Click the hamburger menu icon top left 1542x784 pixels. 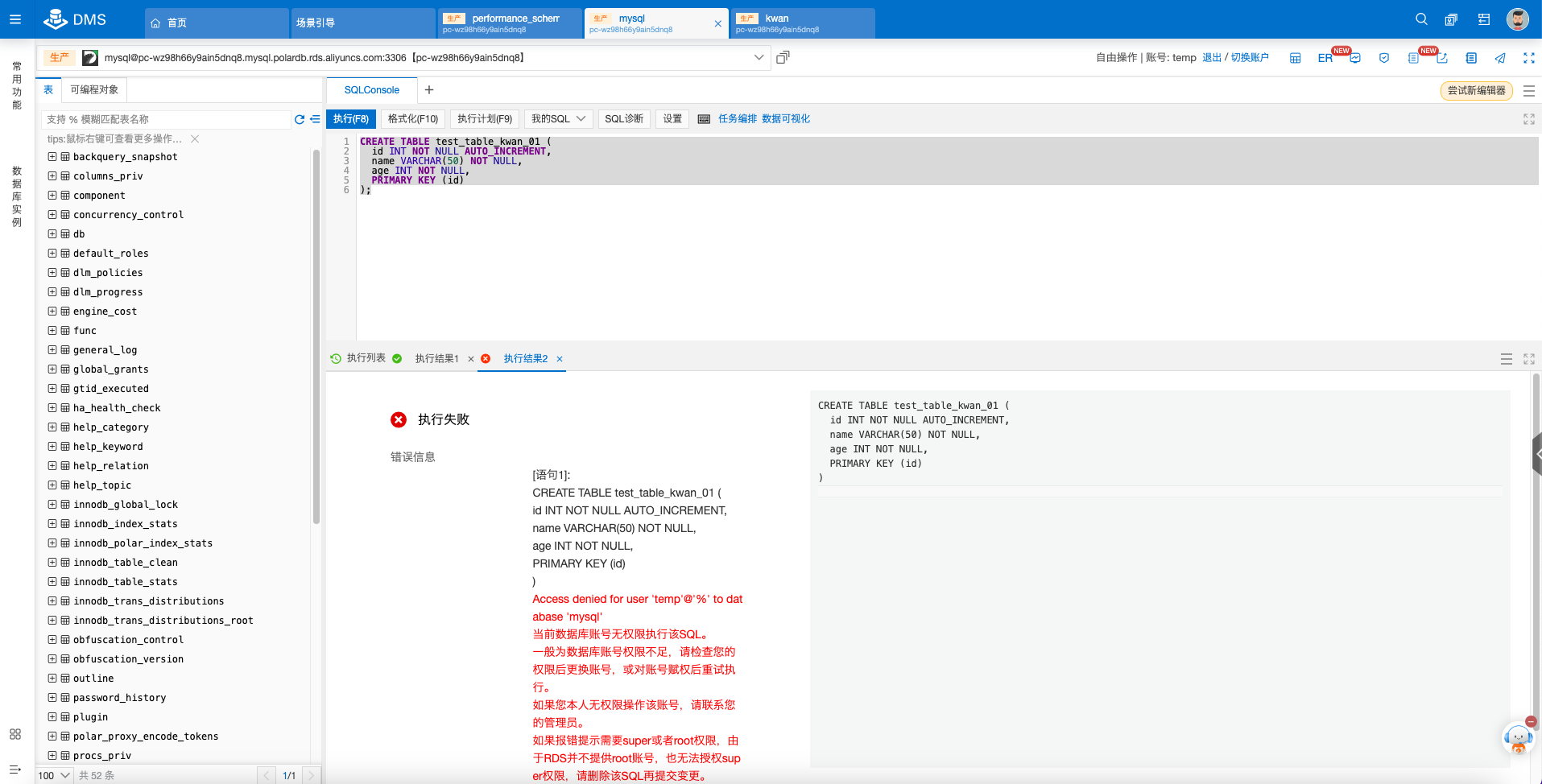pos(14,19)
